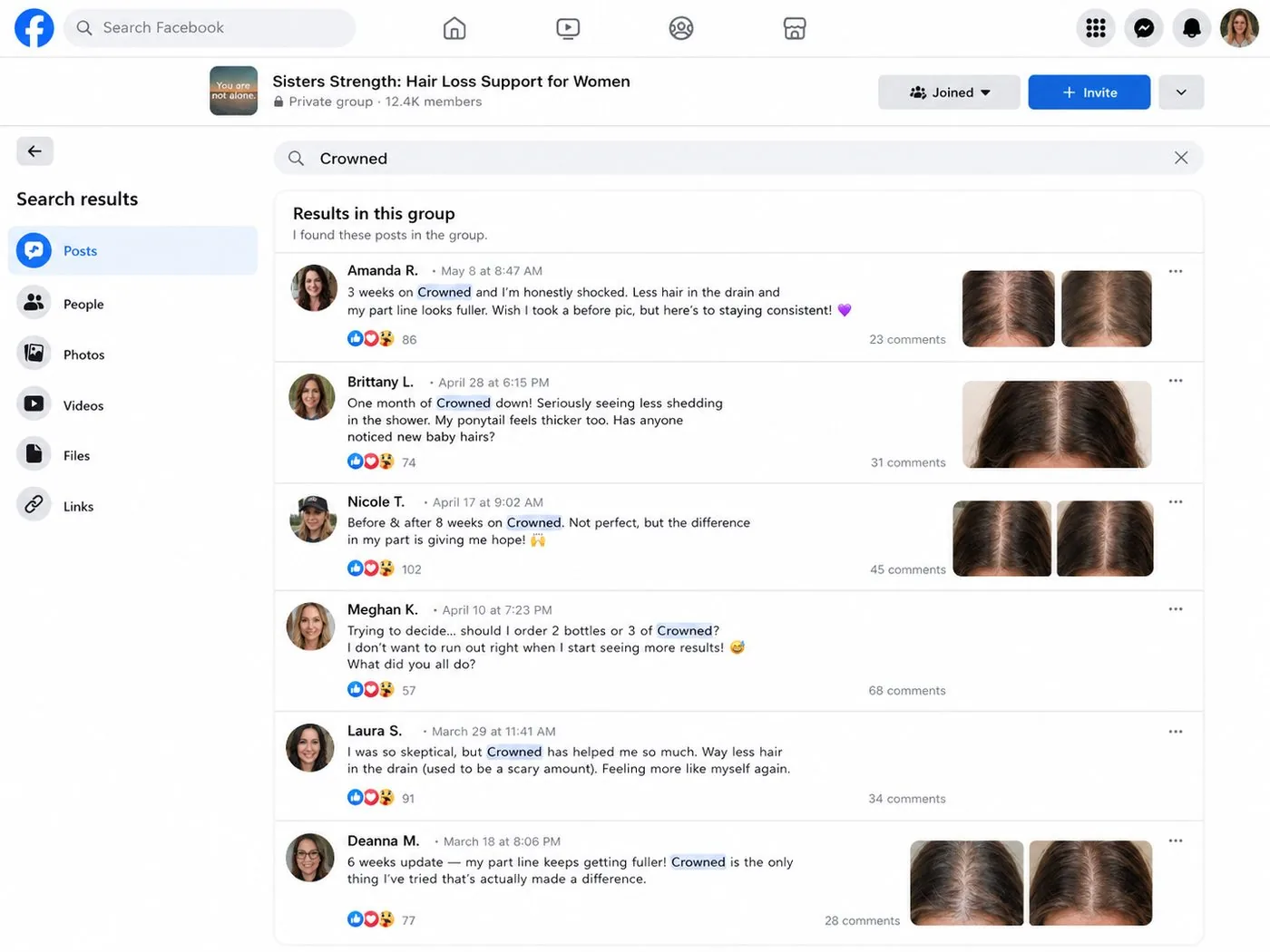1270x952 pixels.
Task: Open the profile avatar menu
Action: tap(1239, 28)
